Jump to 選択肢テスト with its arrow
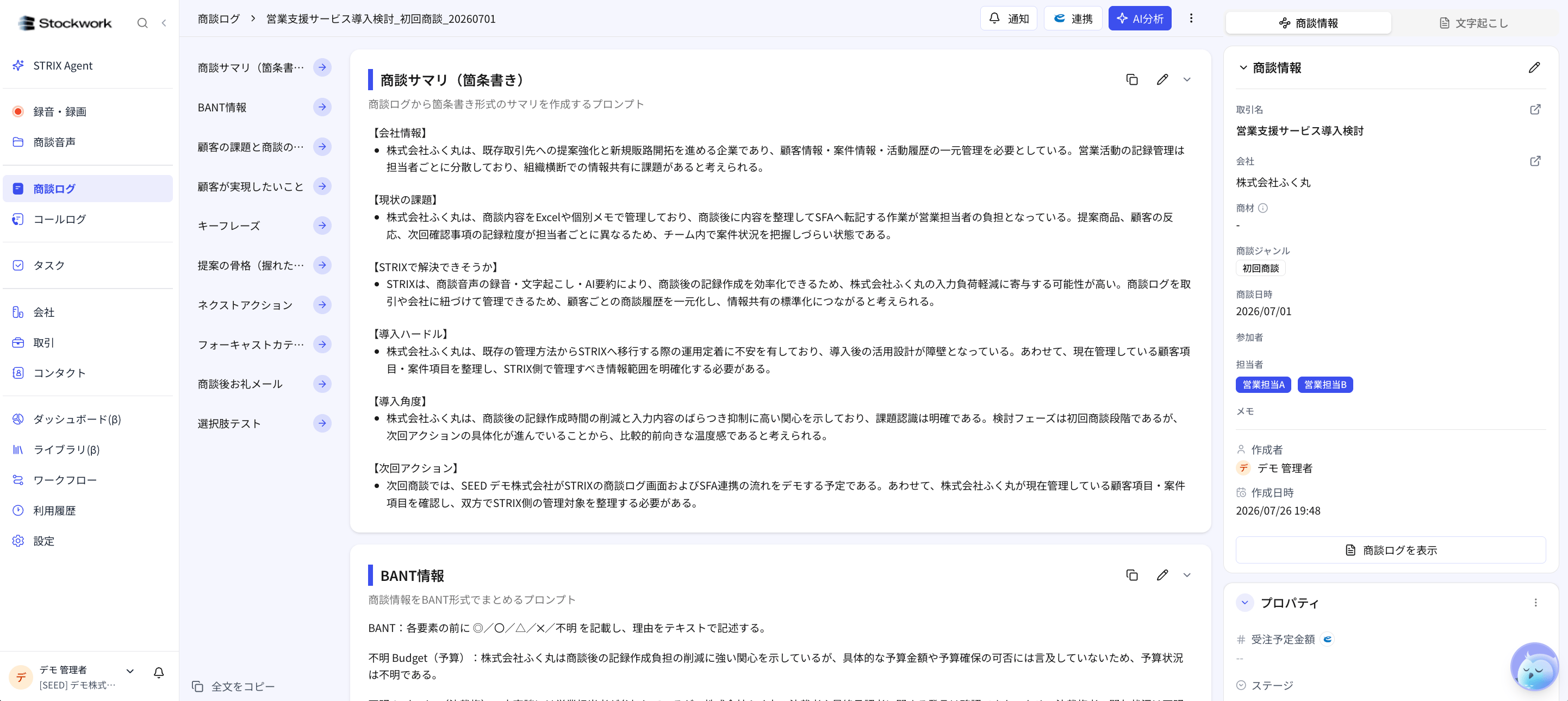The image size is (1568, 701). click(322, 423)
